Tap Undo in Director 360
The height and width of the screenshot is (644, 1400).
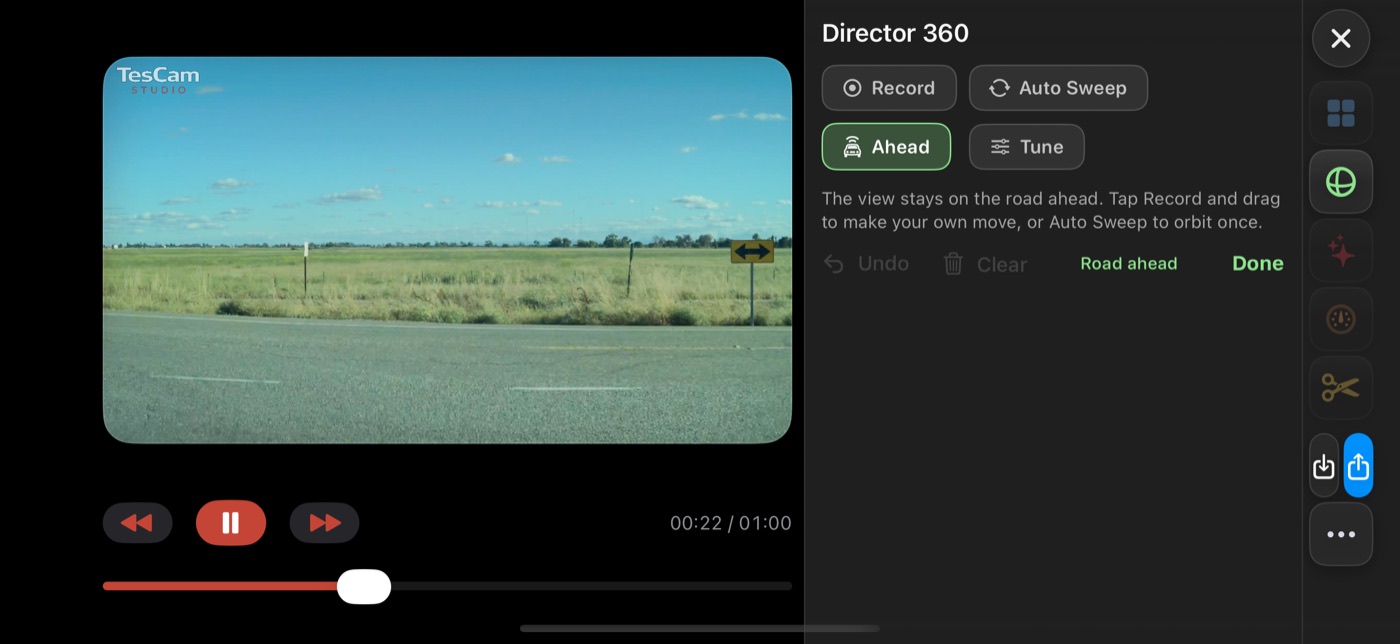[x=866, y=264]
